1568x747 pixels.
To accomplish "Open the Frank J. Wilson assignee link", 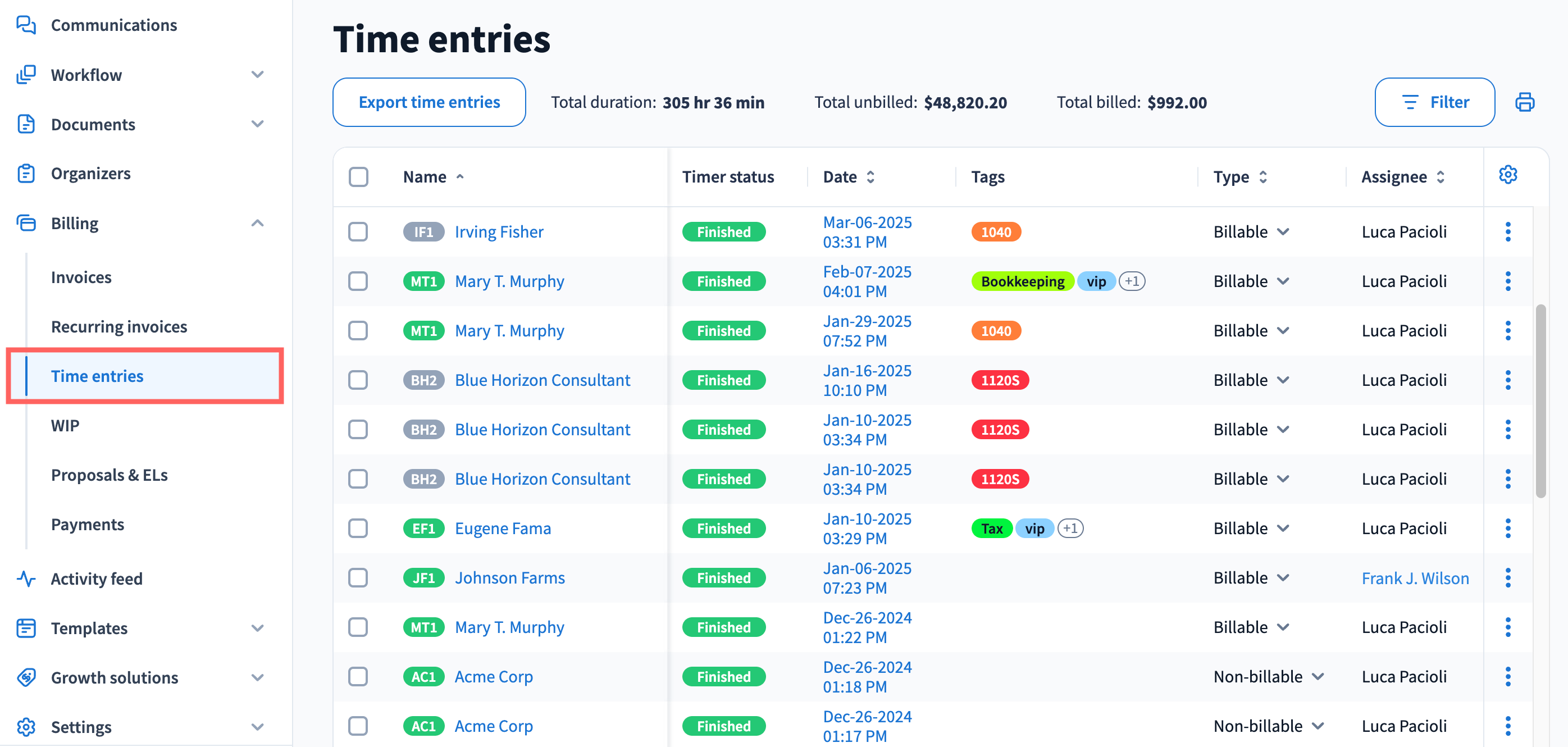I will pos(1415,578).
